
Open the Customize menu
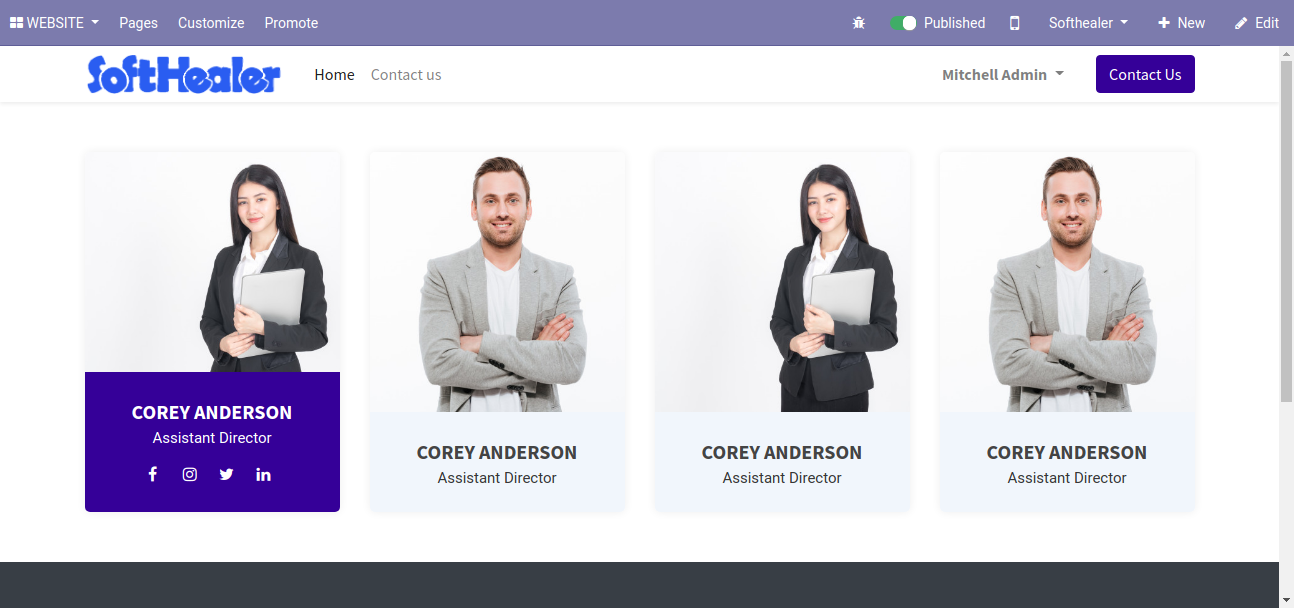pyautogui.click(x=211, y=23)
